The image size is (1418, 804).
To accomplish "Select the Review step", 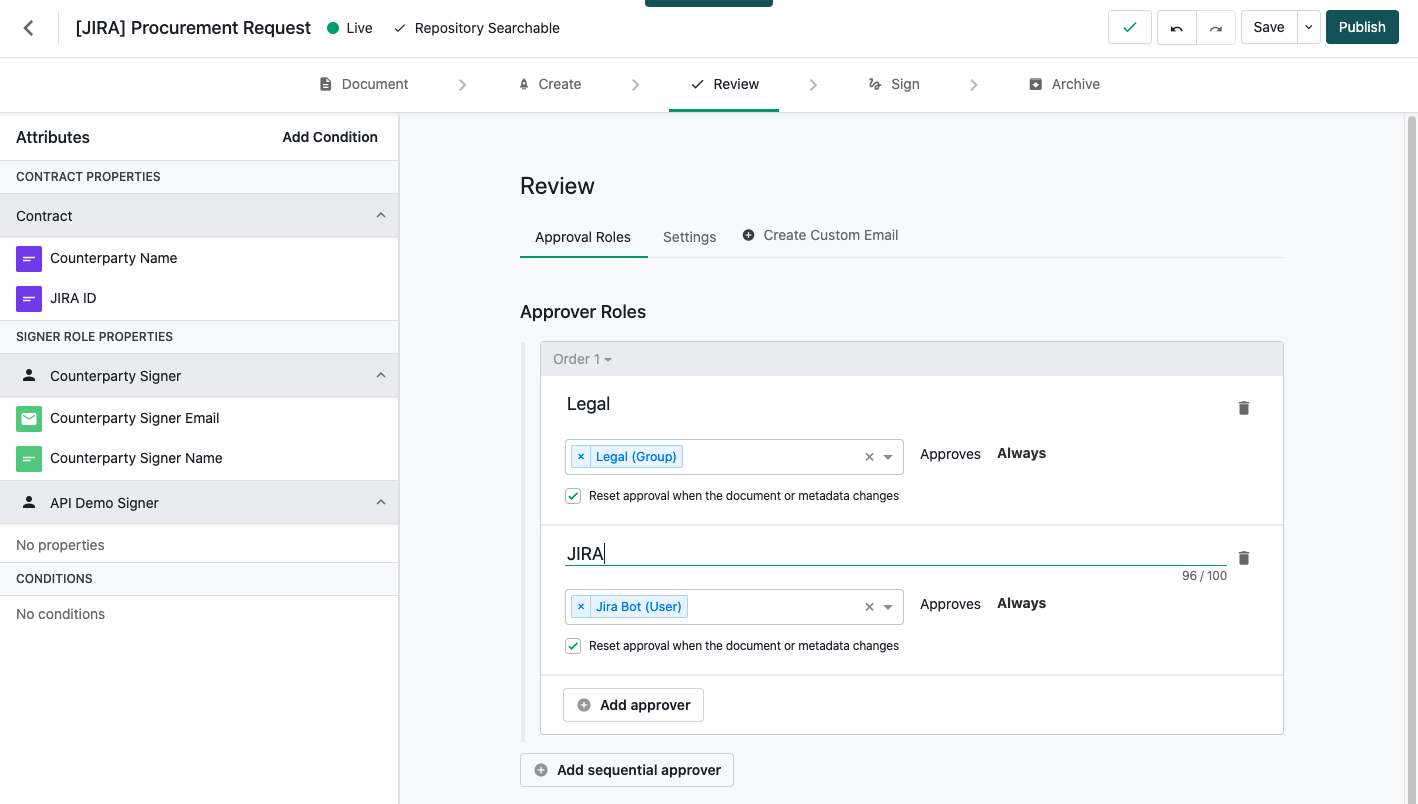I will 725,84.
